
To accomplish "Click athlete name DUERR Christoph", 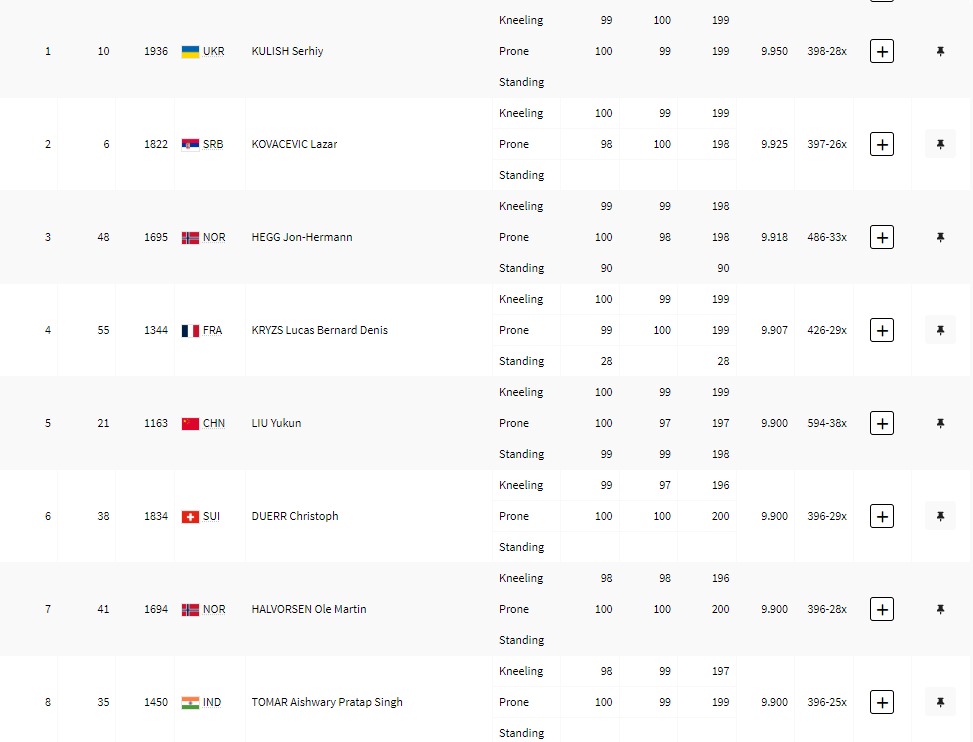I will coord(295,516).
